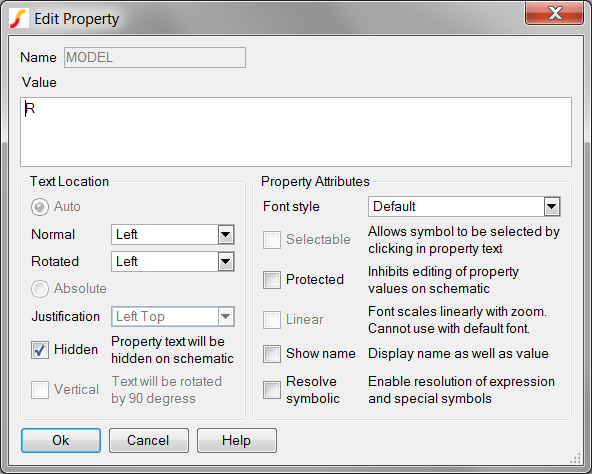Click the Ok button

coord(61,440)
